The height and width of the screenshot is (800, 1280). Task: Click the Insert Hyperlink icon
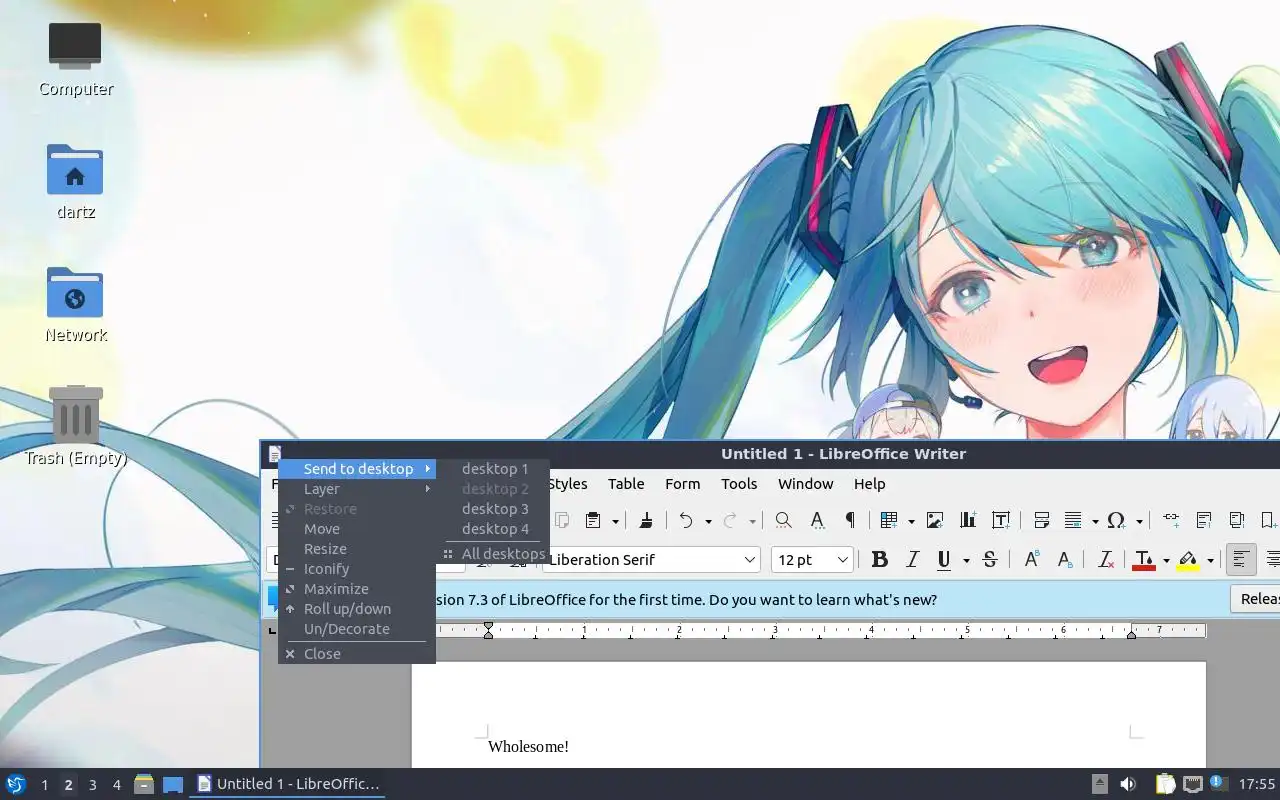1171,520
